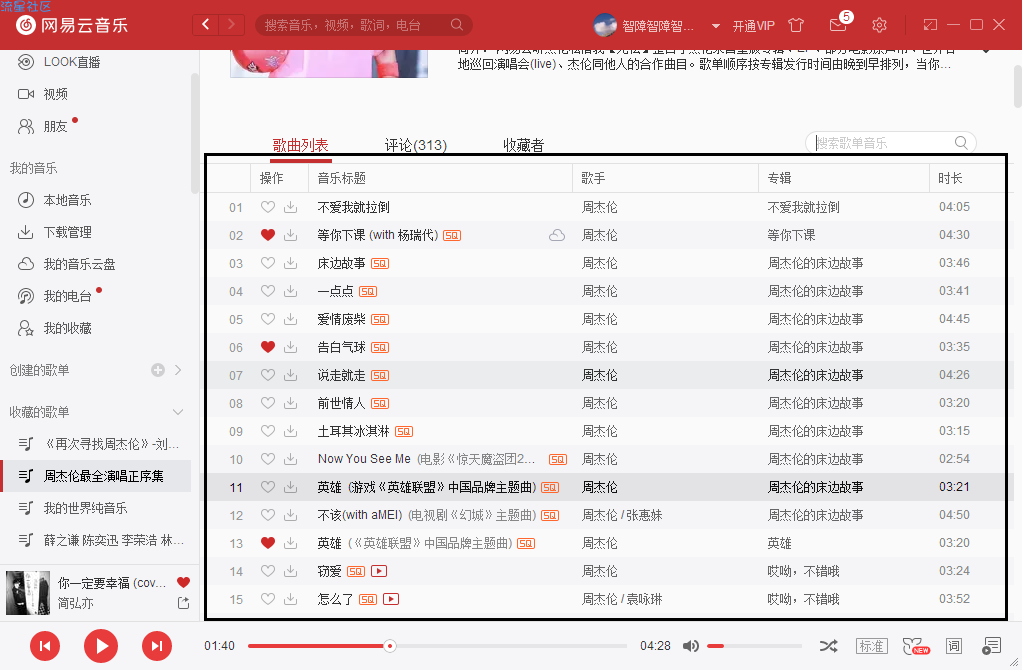Click the now playing album cover thumbnail

coord(27,592)
